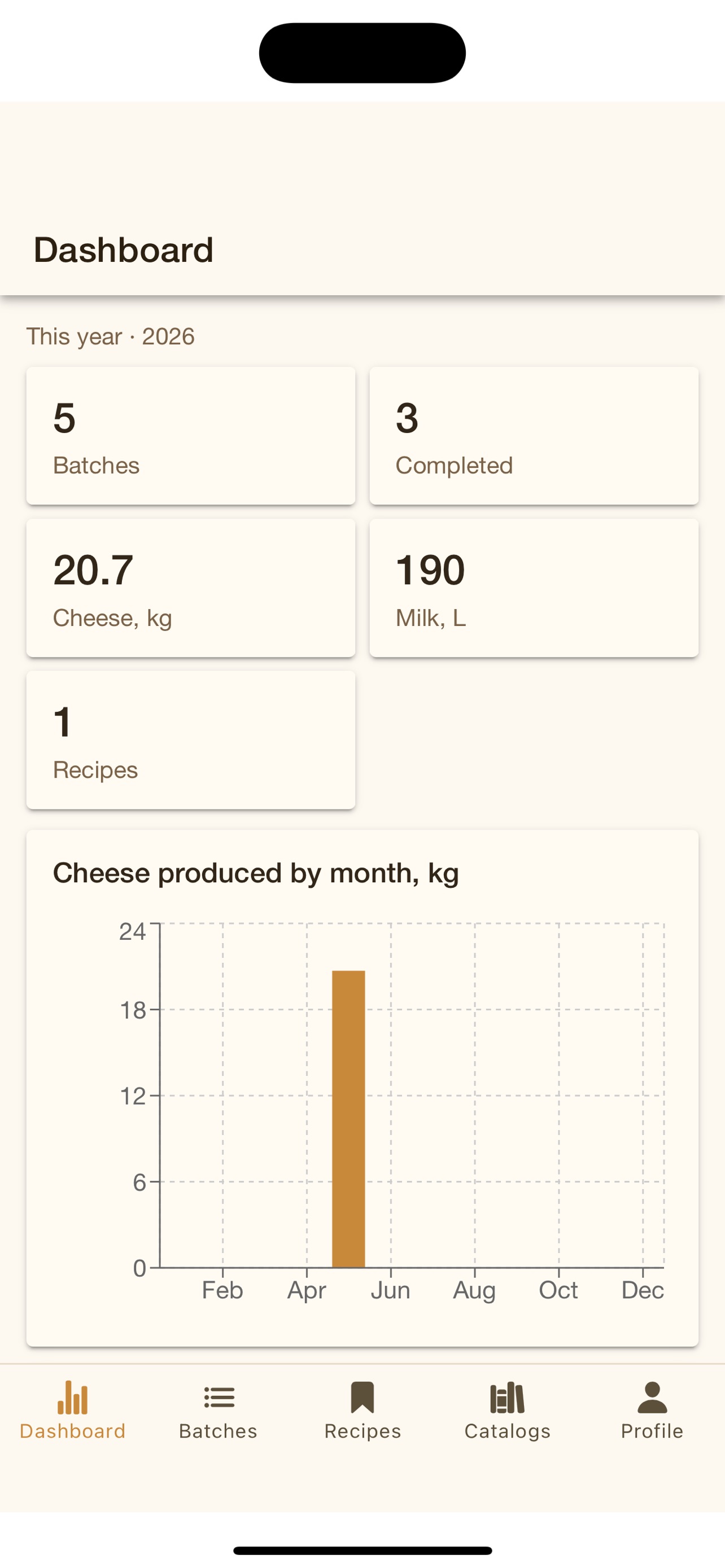The height and width of the screenshot is (1568, 725).
Task: Switch to the Catalogs tab label
Action: pos(507,1431)
